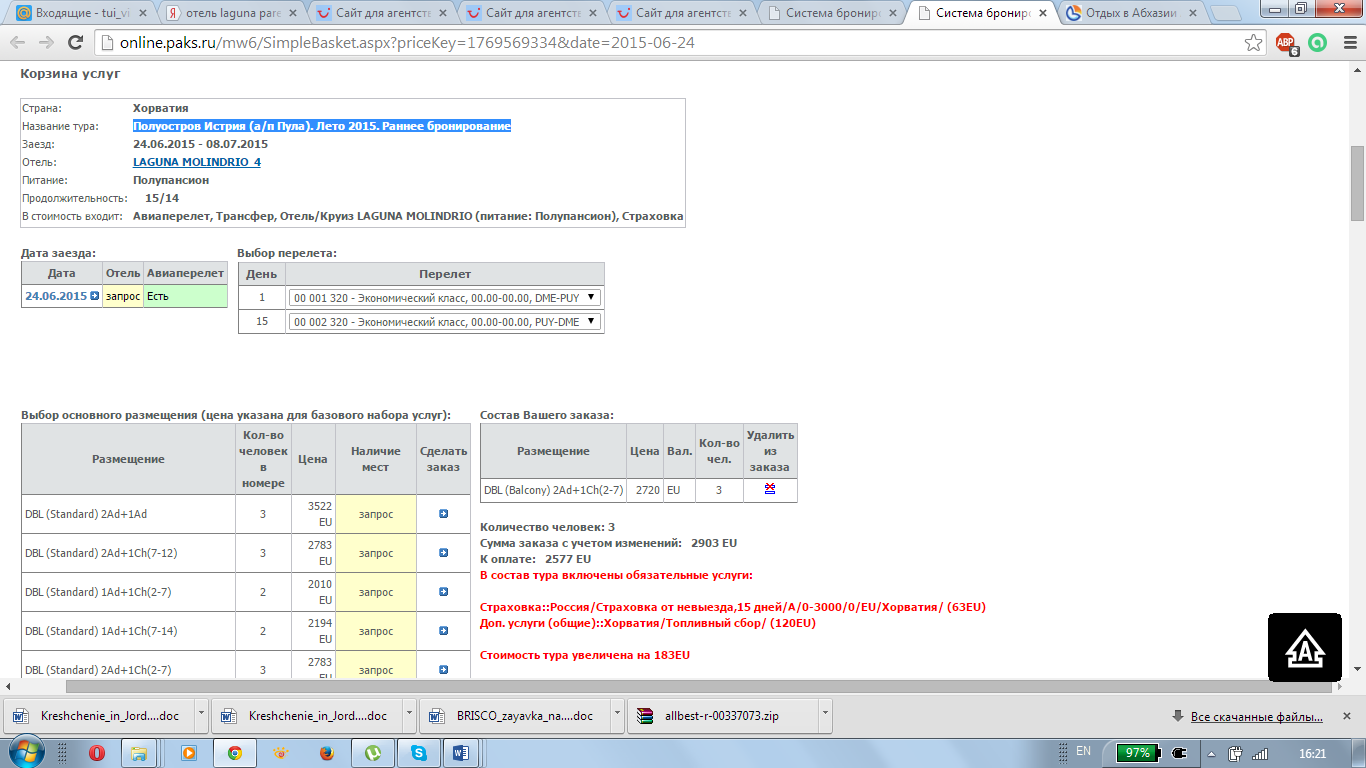
Task: Click the DBL (Balcony) 2Ad+1Ch(2-7) order cell
Action: tap(553, 490)
